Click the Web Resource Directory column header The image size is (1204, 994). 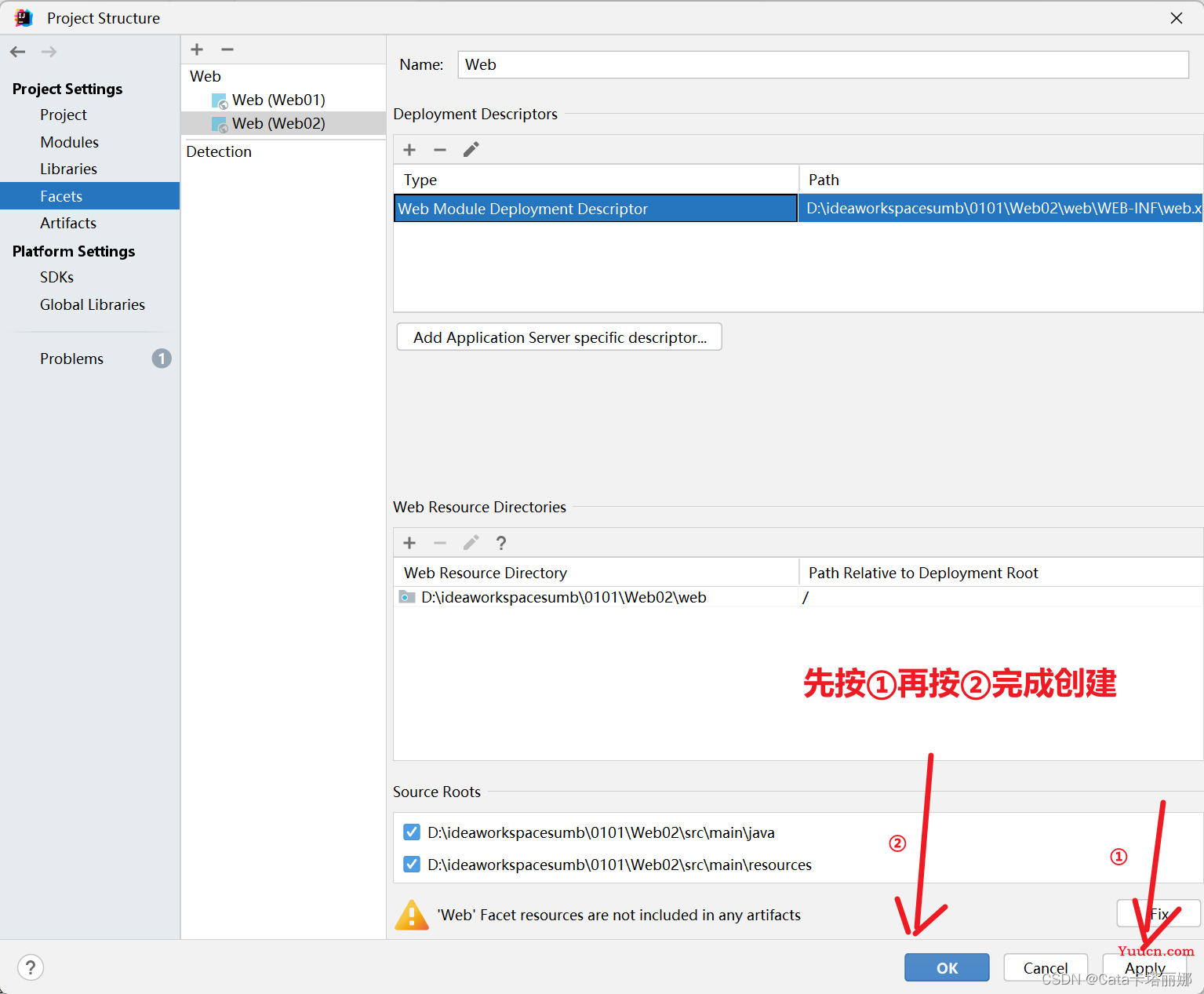point(596,573)
